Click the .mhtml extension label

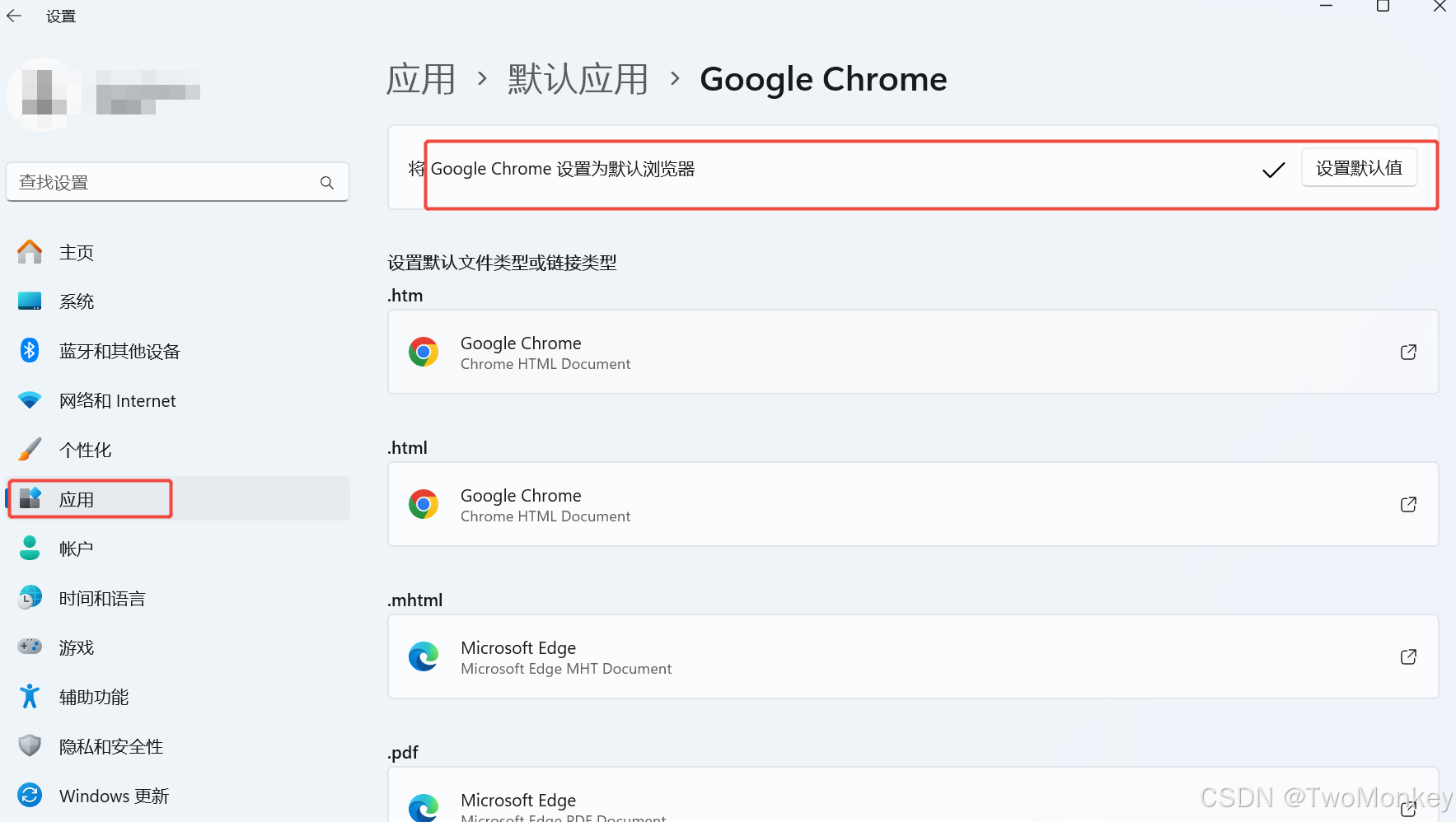coord(415,600)
